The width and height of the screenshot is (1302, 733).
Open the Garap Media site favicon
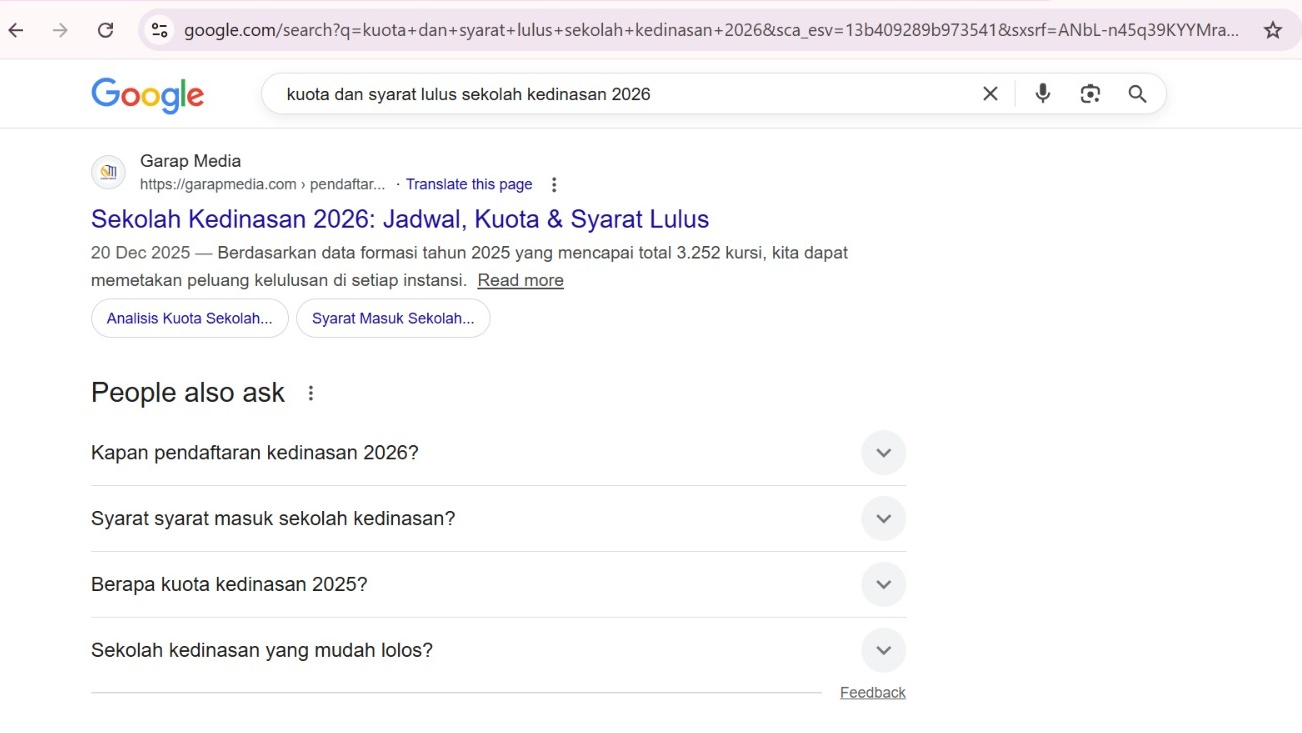click(108, 171)
